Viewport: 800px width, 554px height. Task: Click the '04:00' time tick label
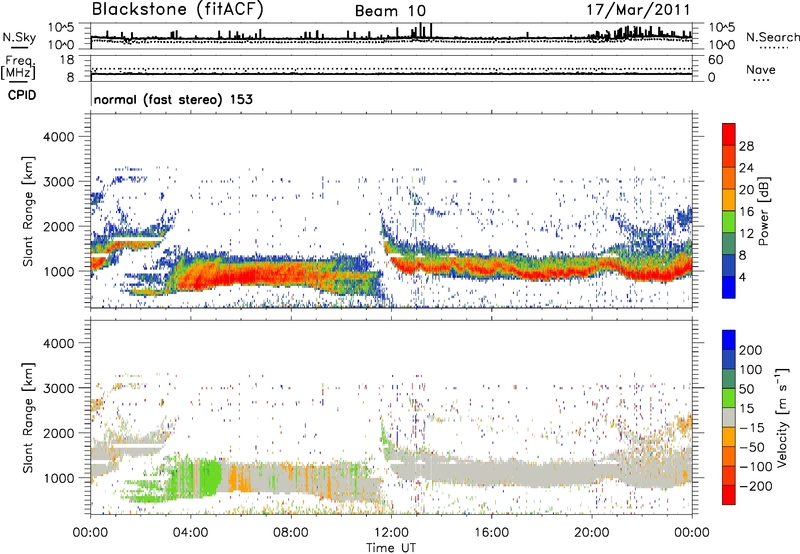tap(190, 533)
